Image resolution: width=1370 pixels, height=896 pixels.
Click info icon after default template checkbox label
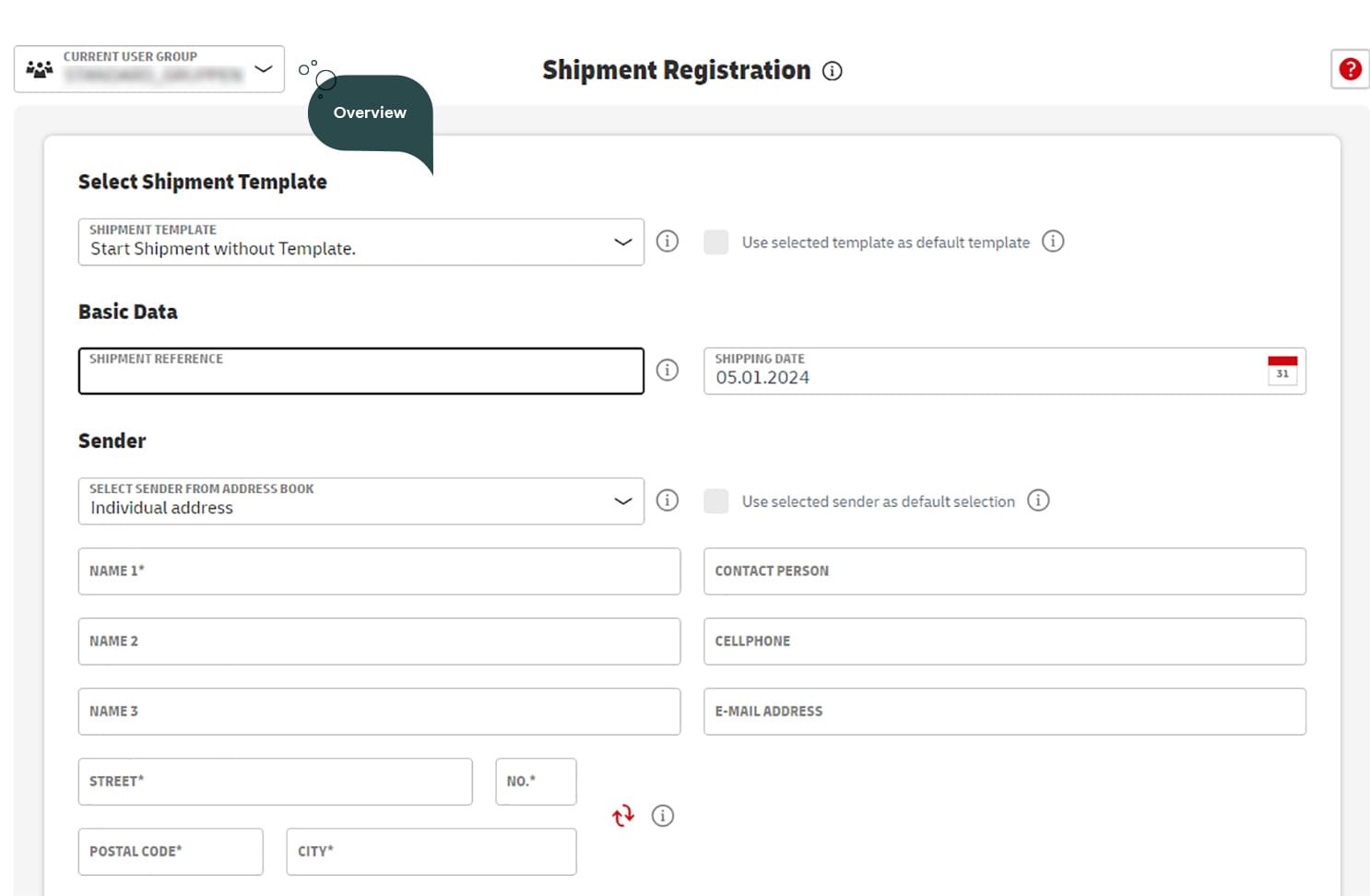click(1052, 242)
